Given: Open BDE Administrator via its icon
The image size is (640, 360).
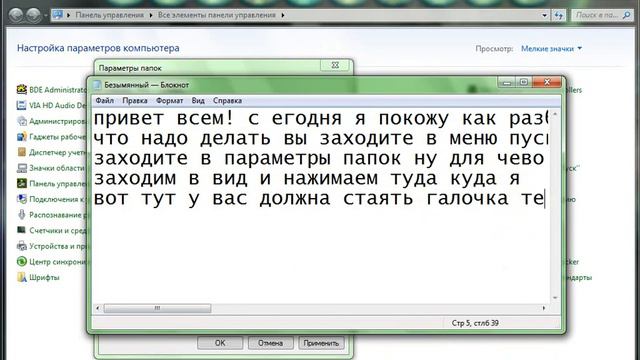Looking at the screenshot, I should coord(22,89).
